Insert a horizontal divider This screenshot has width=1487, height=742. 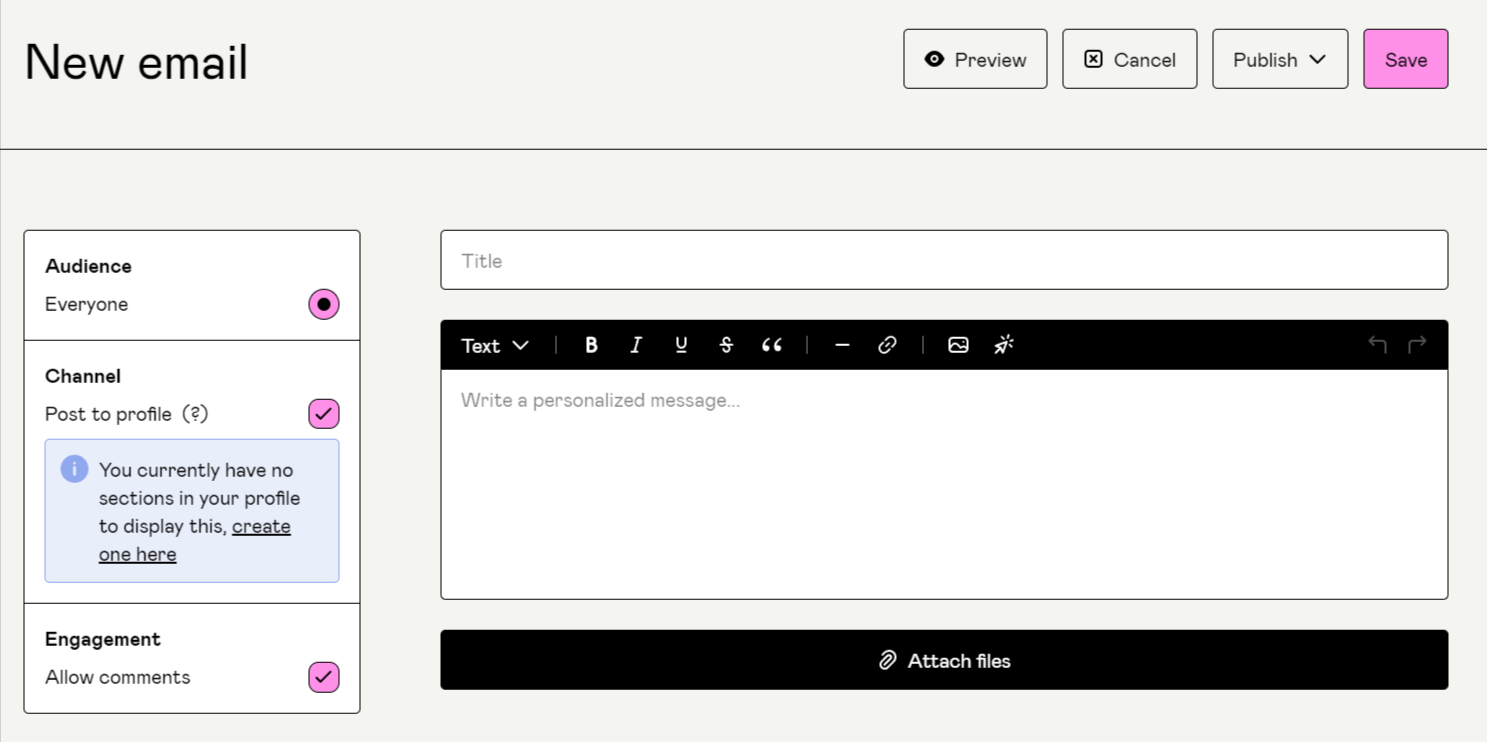click(842, 345)
